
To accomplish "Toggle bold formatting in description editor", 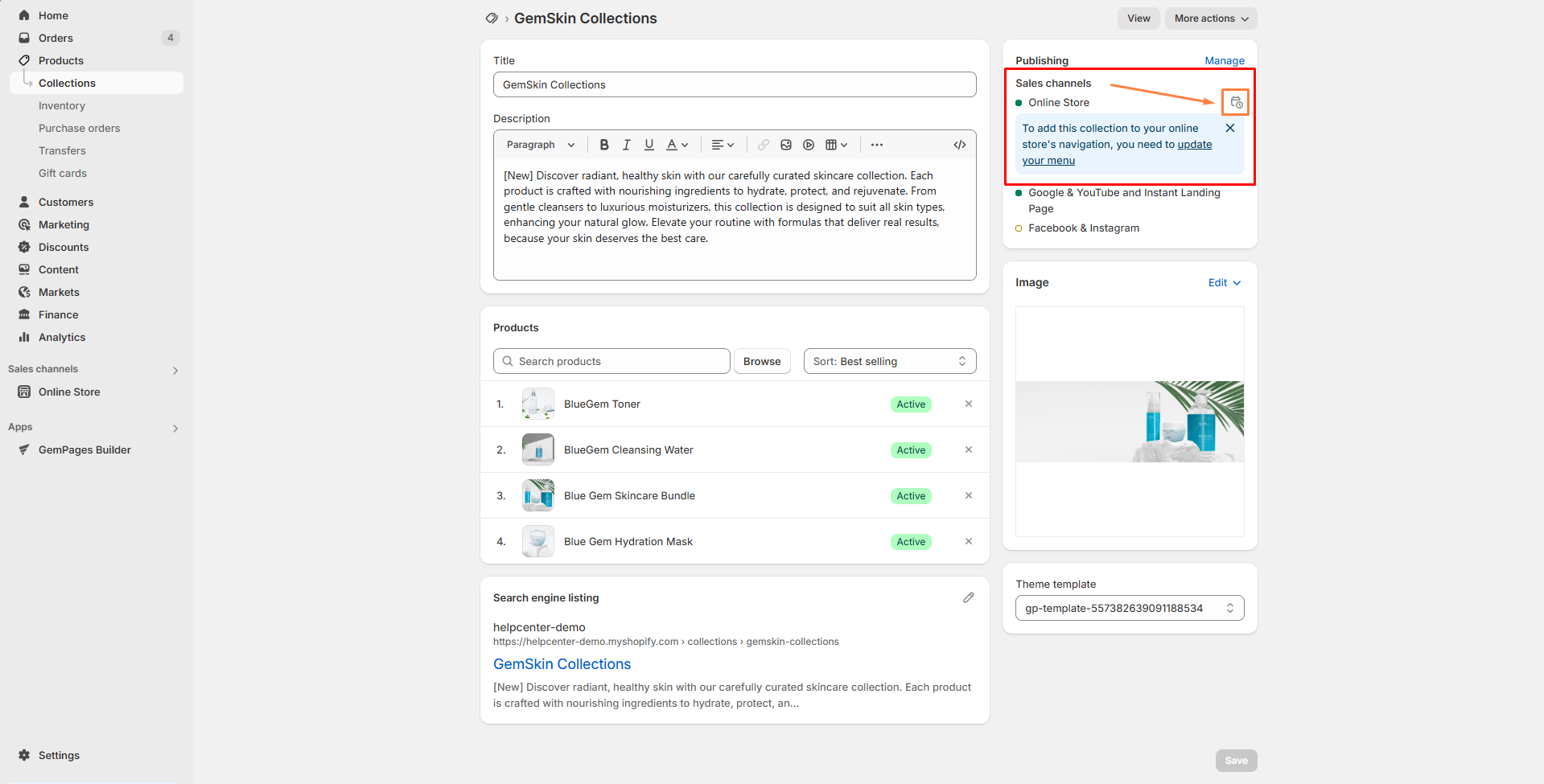I will [x=604, y=145].
